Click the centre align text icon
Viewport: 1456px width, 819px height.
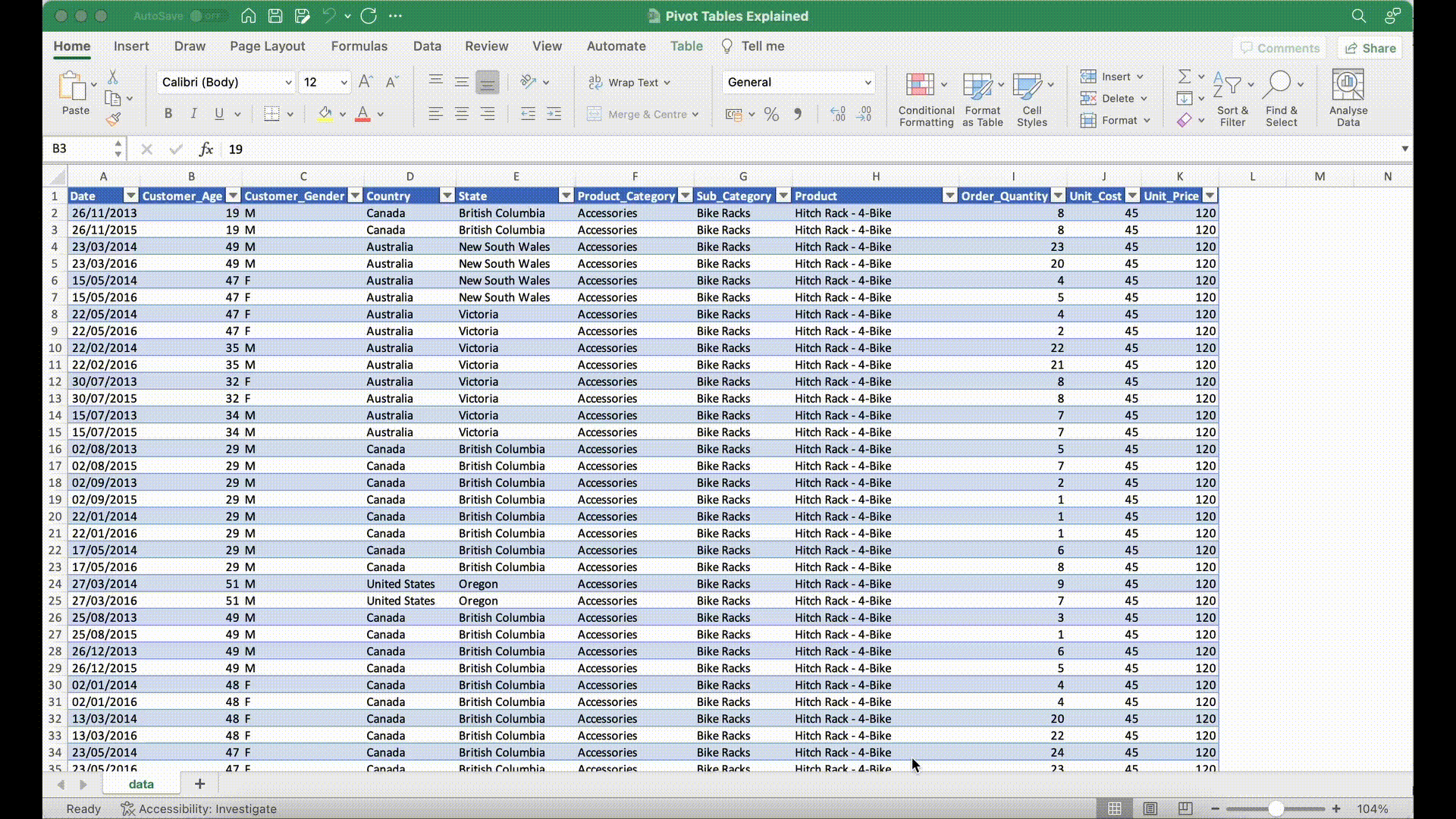pyautogui.click(x=461, y=114)
